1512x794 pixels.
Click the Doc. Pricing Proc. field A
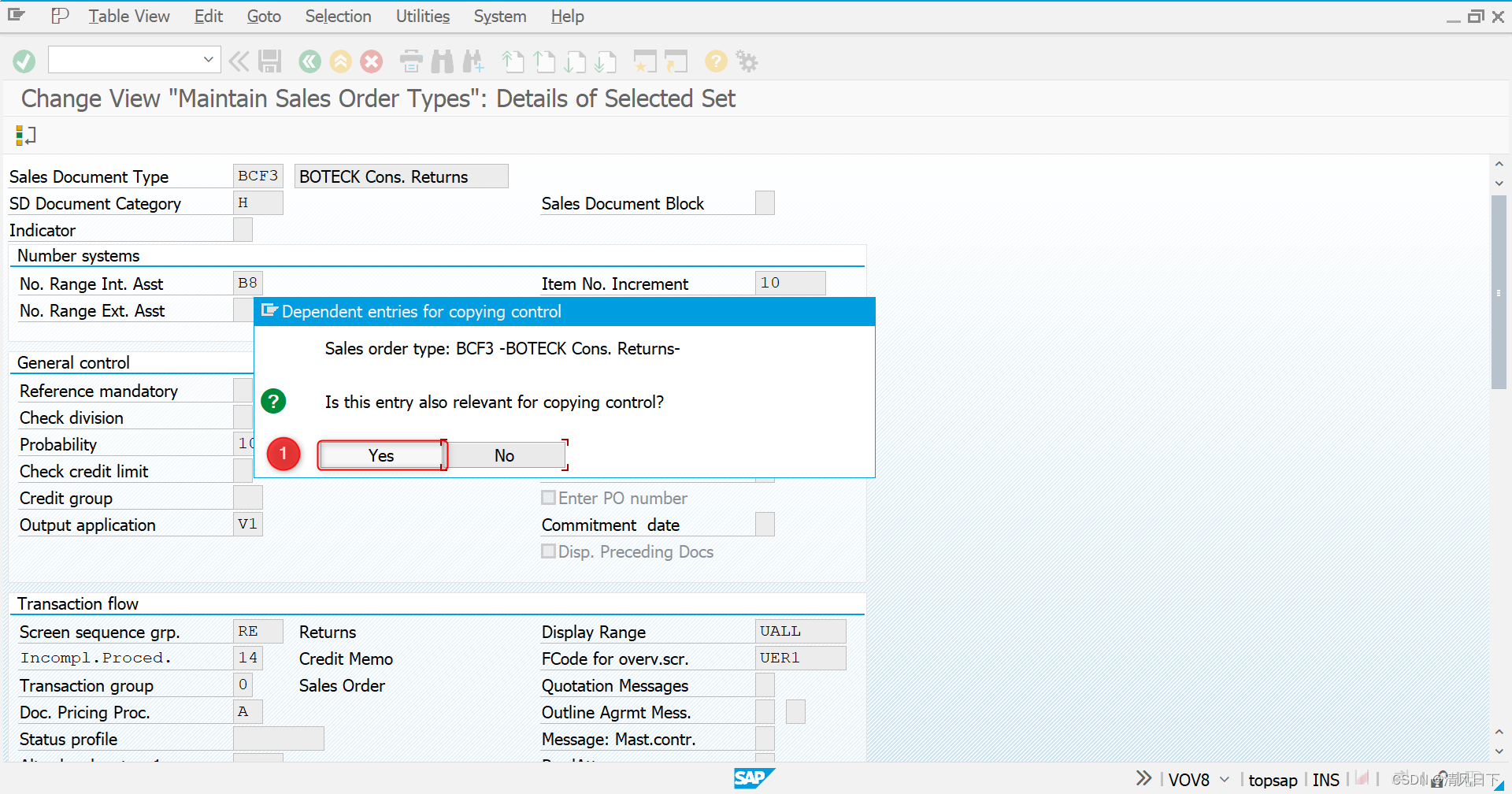pos(248,712)
